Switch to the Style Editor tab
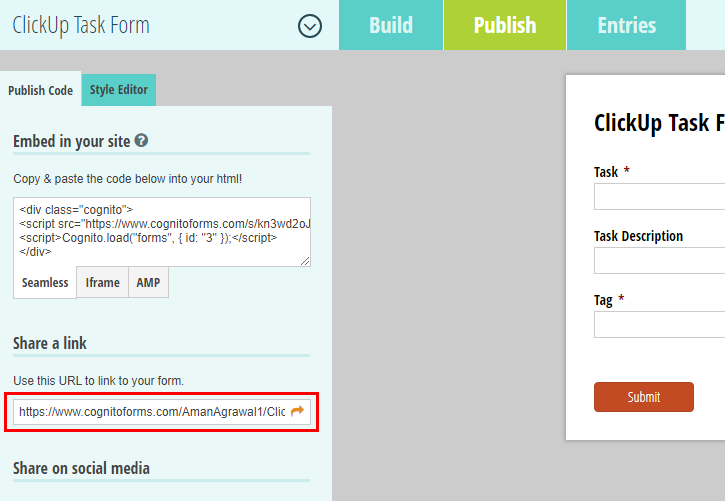Image resolution: width=725 pixels, height=501 pixels. [119, 90]
